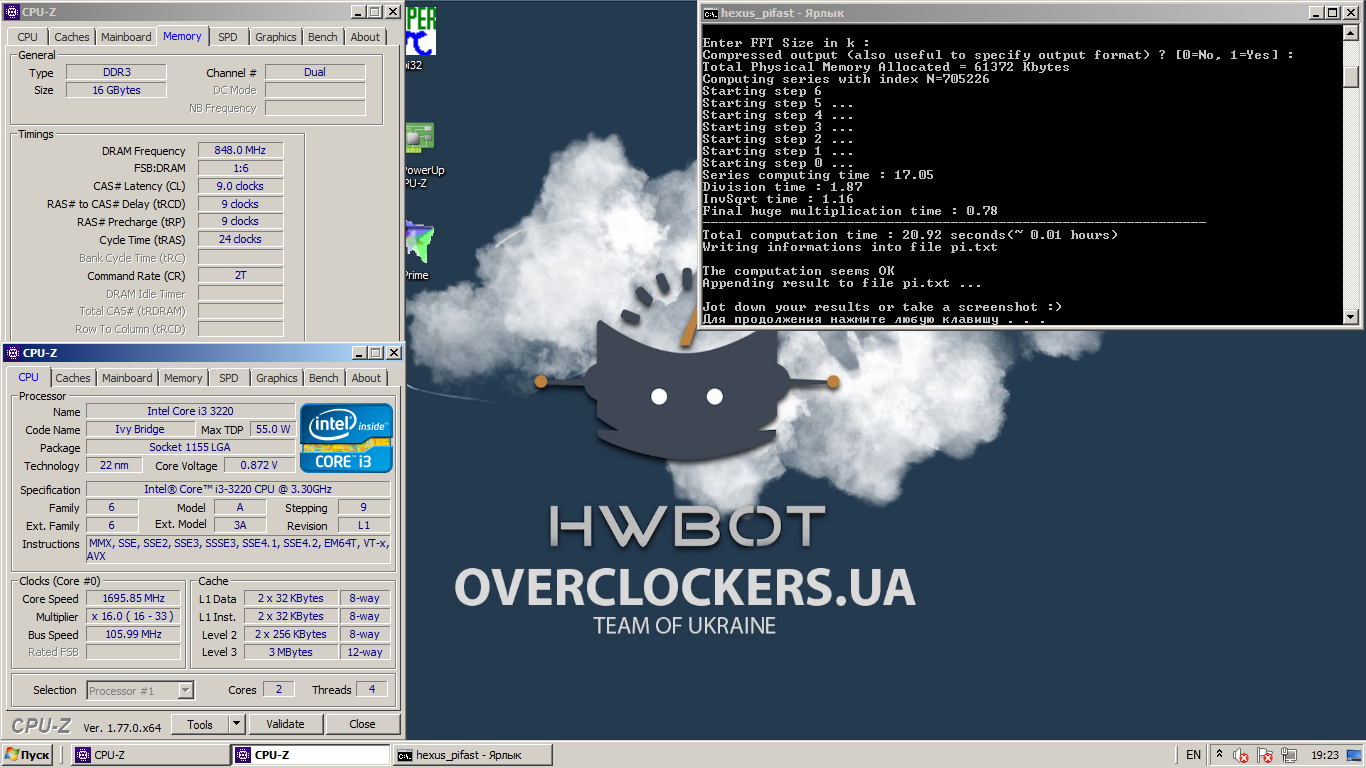Minimize the hexus_pifast console window

(x=1315, y=13)
